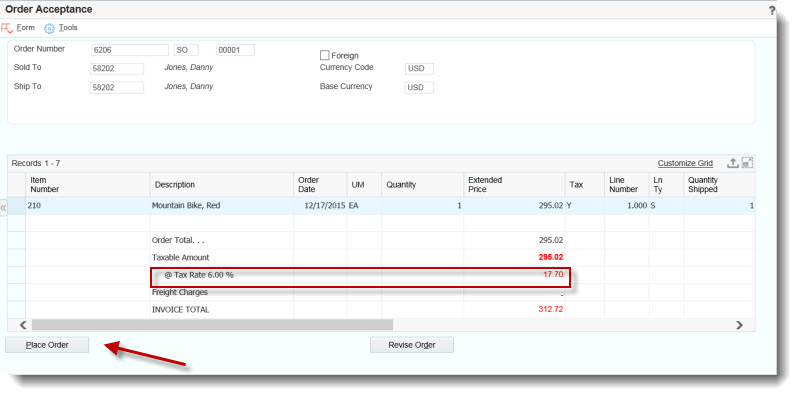Click the Tax column header
The image size is (800, 398).
coord(585,185)
